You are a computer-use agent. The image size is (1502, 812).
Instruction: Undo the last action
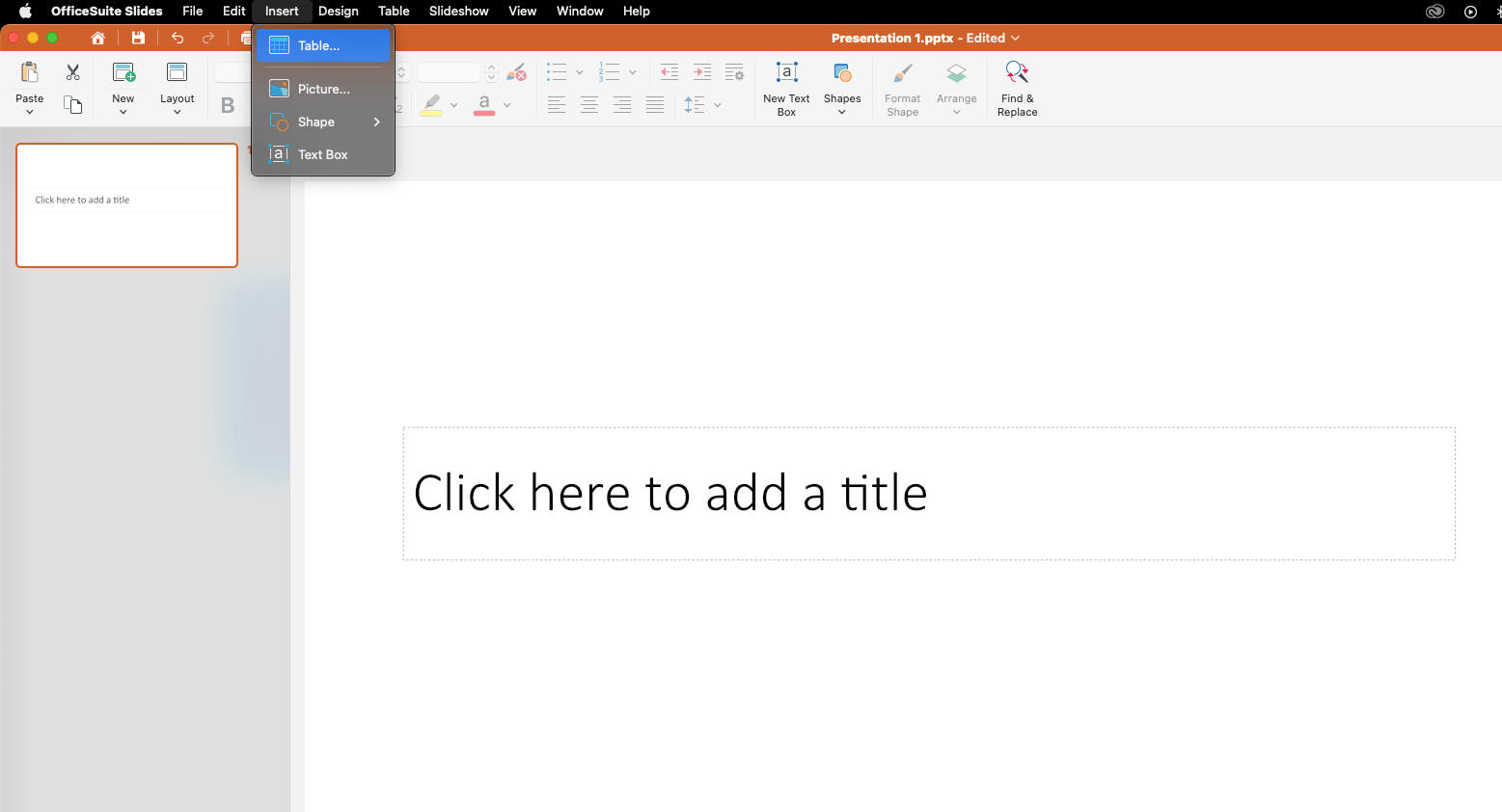(x=177, y=38)
